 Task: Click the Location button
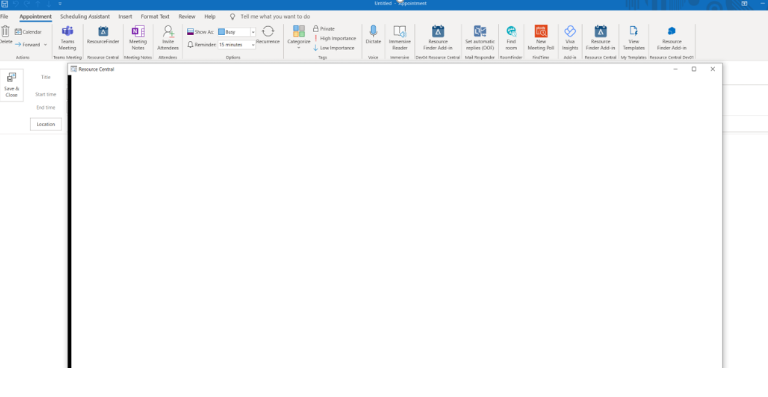tap(46, 124)
